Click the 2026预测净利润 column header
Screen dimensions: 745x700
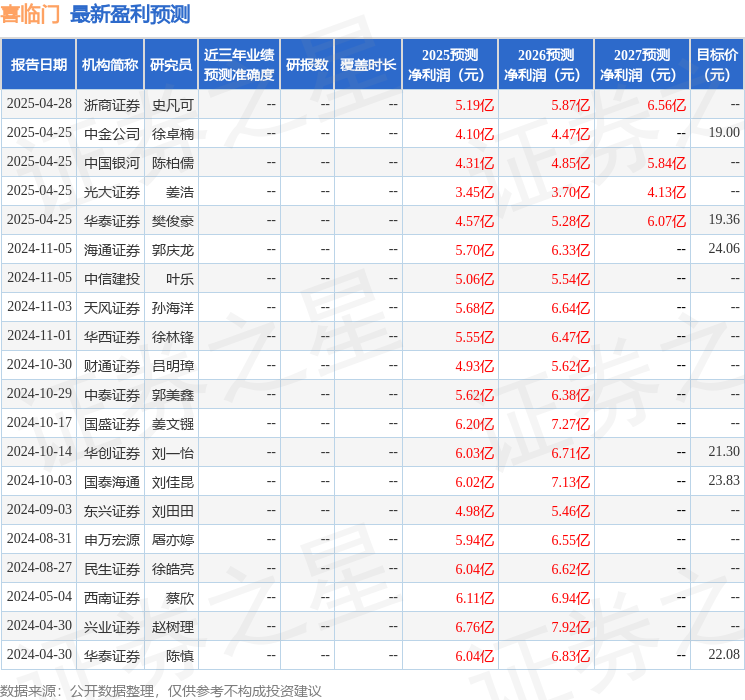[x=546, y=65]
